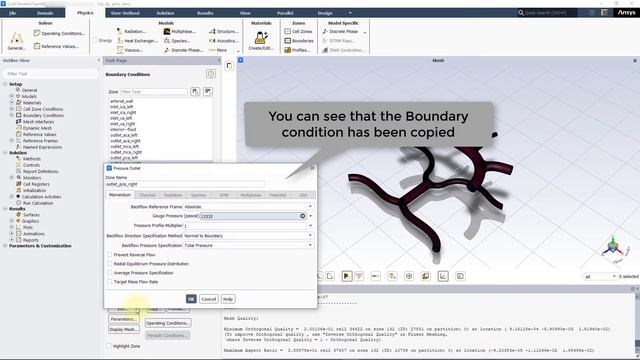Toggle the Energy checkbox
The width and height of the screenshot is (640, 360).
tap(95, 40)
